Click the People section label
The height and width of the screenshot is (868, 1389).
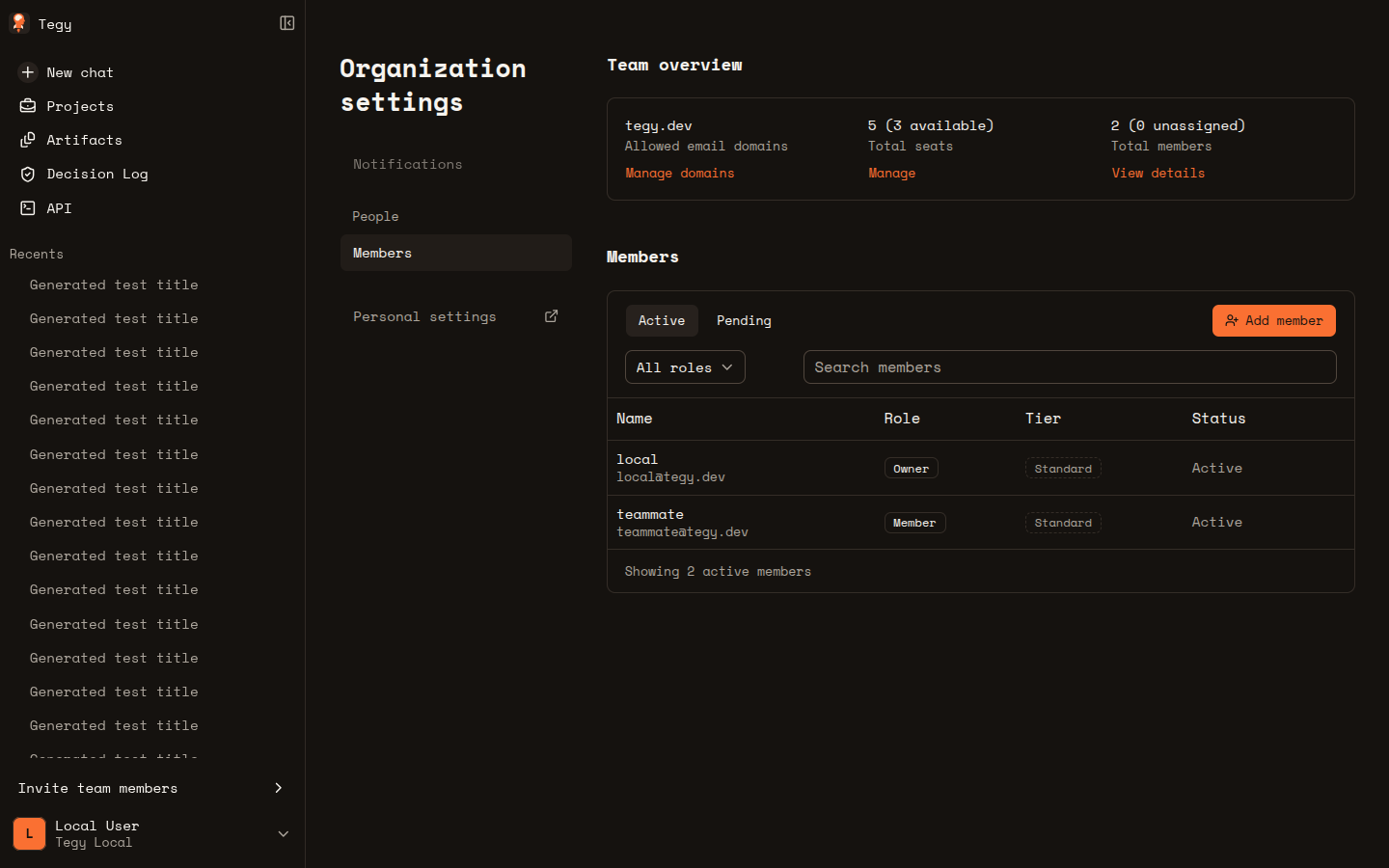click(x=375, y=216)
